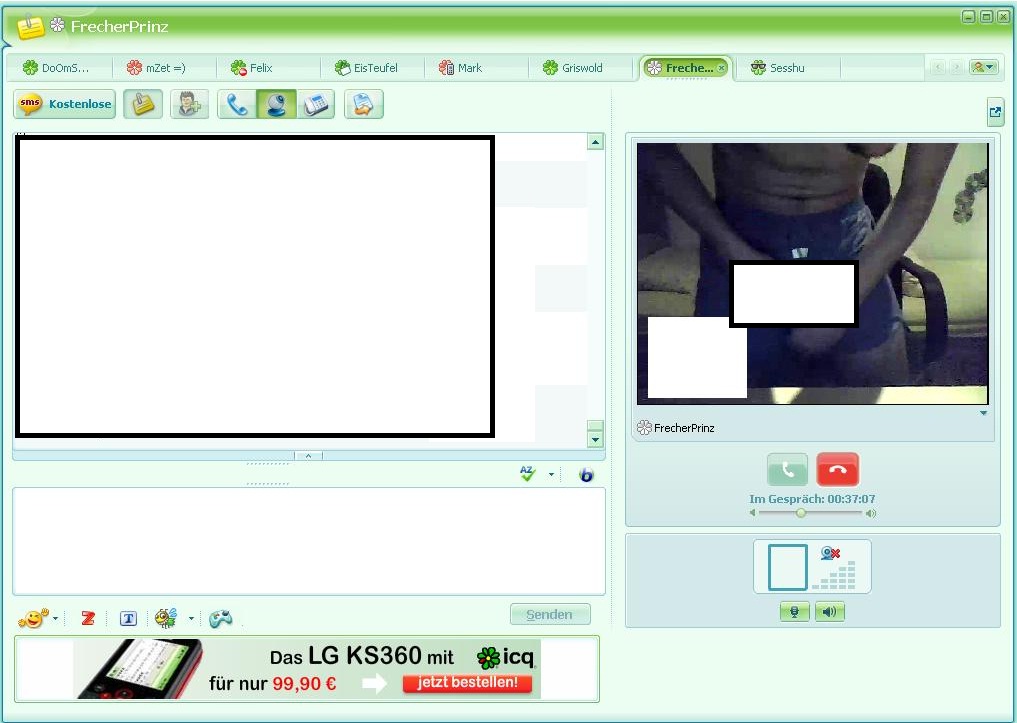This screenshot has height=723, width=1017.
Task: Start a voice call with the phone icon
Action: (x=237, y=104)
